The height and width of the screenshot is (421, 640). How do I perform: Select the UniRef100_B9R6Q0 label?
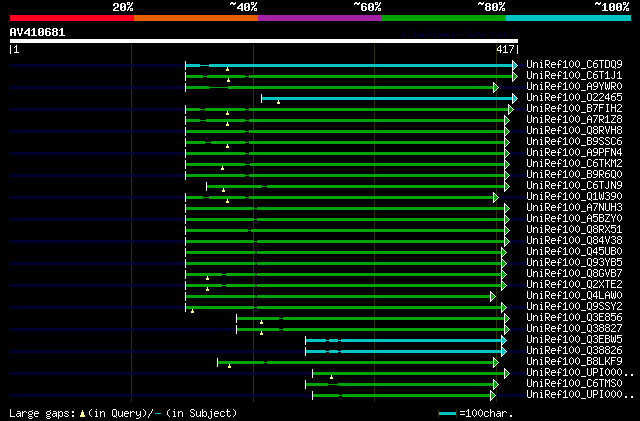574,174
